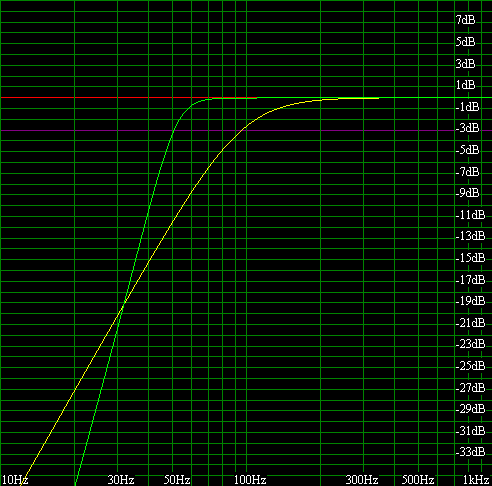Click the -23dB axis label
This screenshot has width=492, height=486.
coord(470,344)
